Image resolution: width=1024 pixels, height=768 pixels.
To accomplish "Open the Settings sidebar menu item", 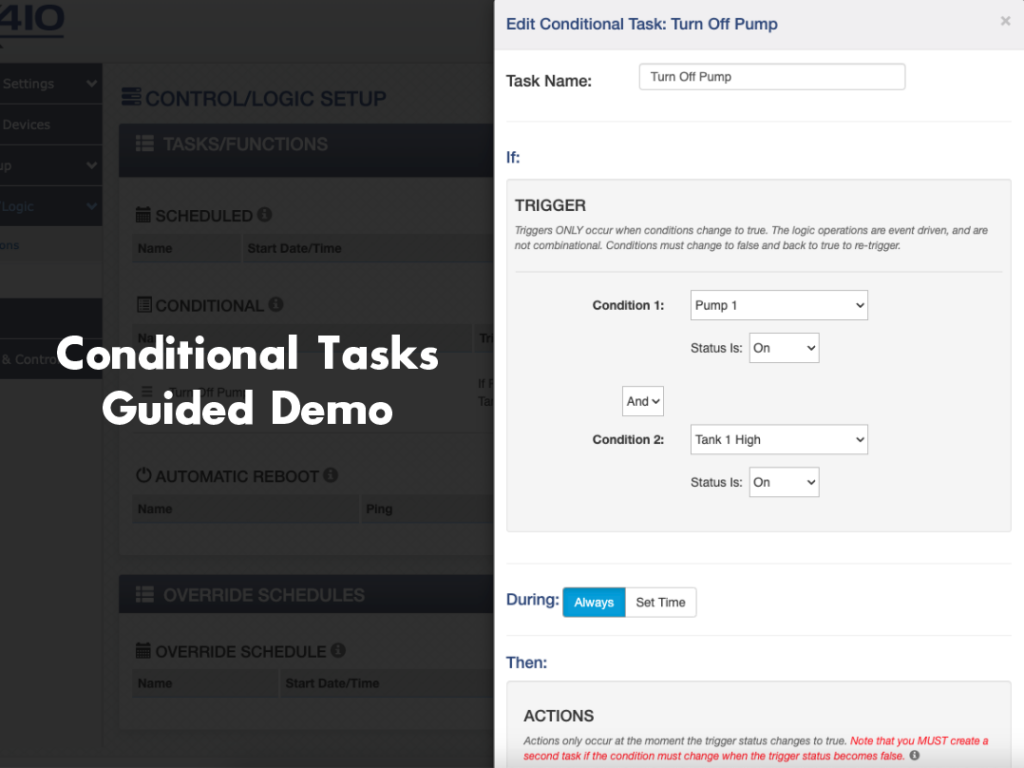I will (51, 84).
